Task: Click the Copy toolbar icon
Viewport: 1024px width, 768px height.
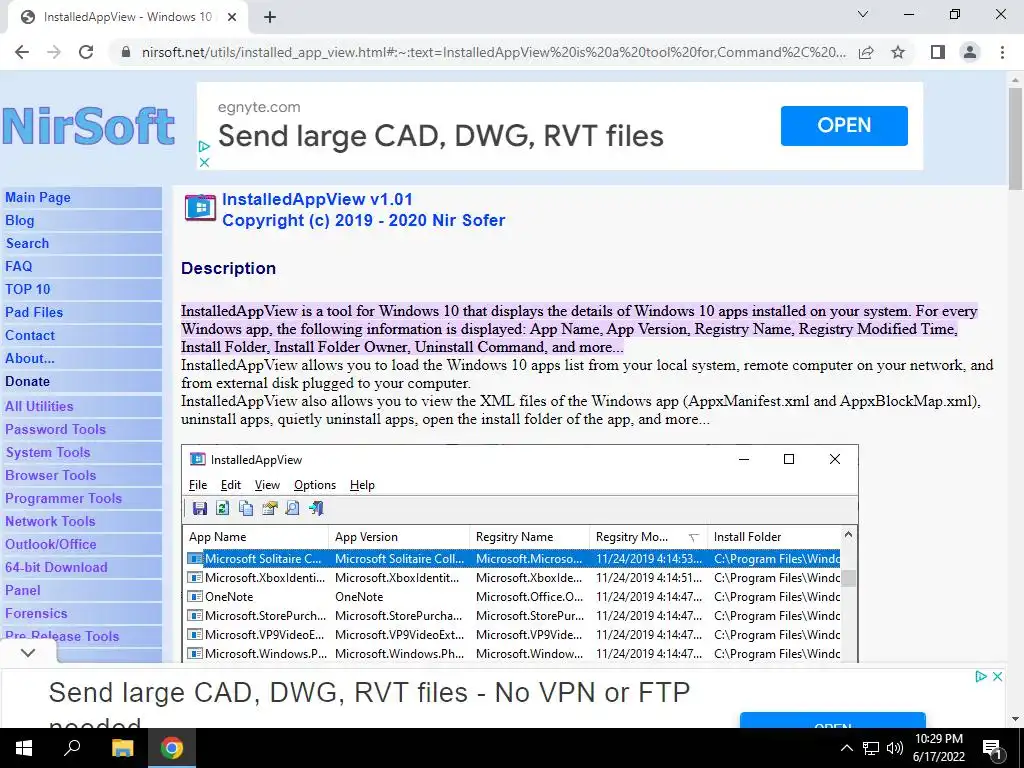Action: pos(246,508)
